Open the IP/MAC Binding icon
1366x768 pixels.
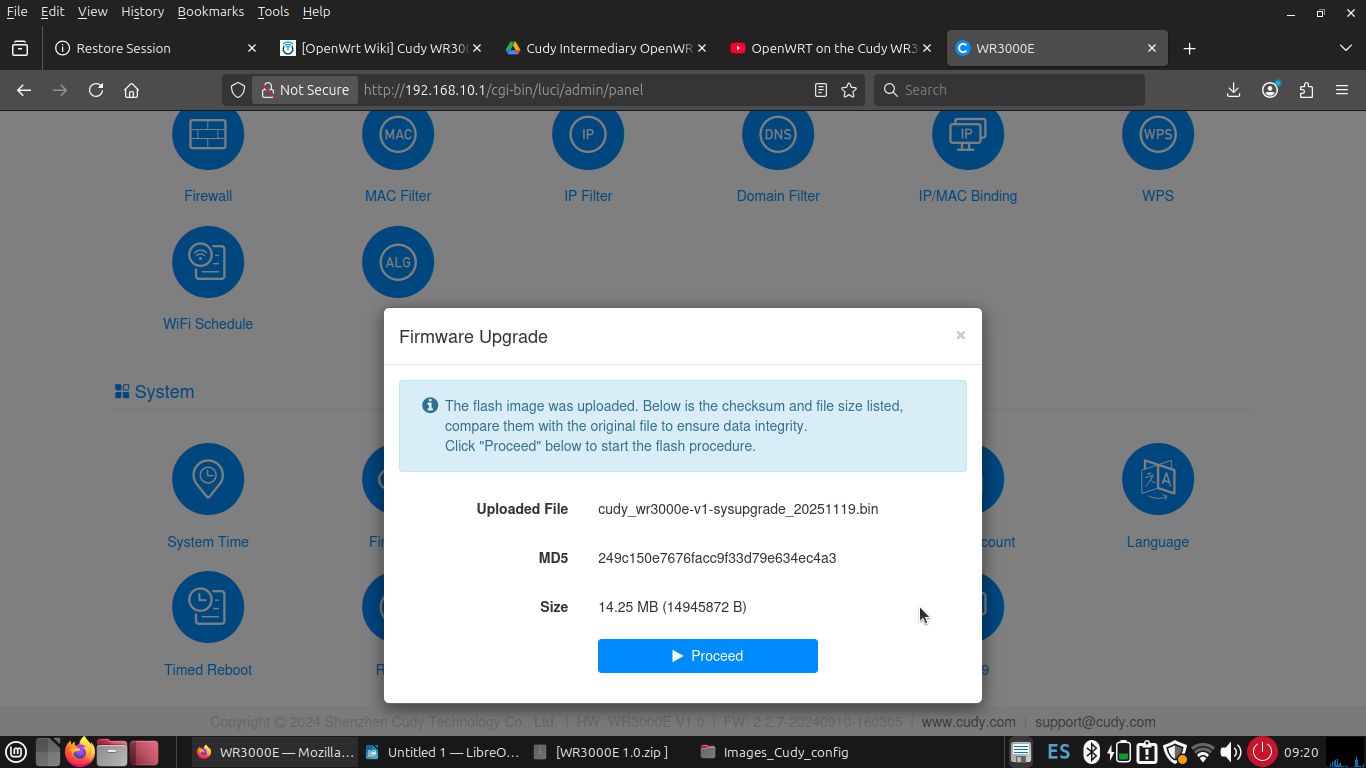click(967, 135)
